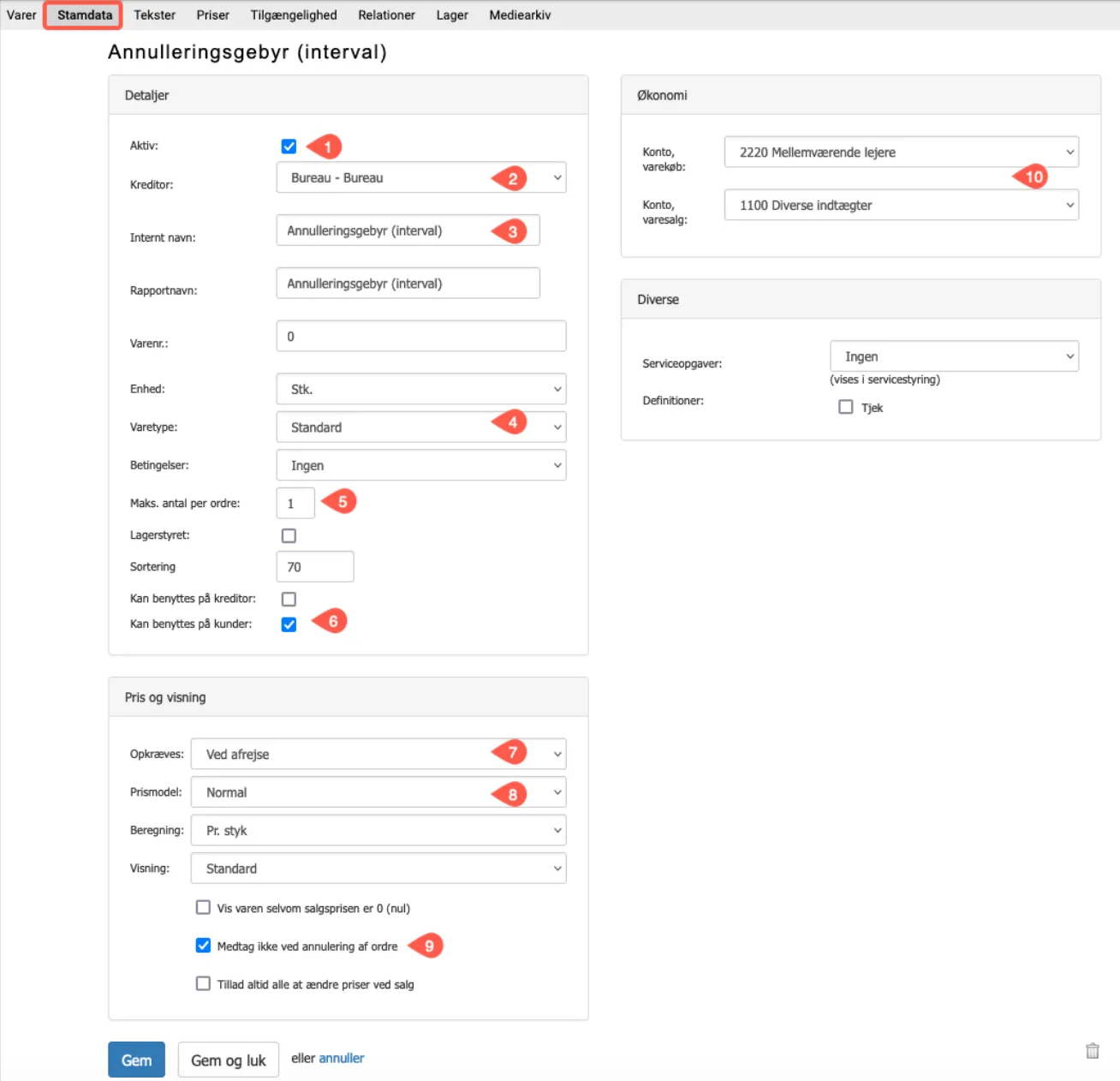Screen dimensions: 1120x1081
Task: Go to the Tilgængelighed tab
Action: [x=294, y=15]
